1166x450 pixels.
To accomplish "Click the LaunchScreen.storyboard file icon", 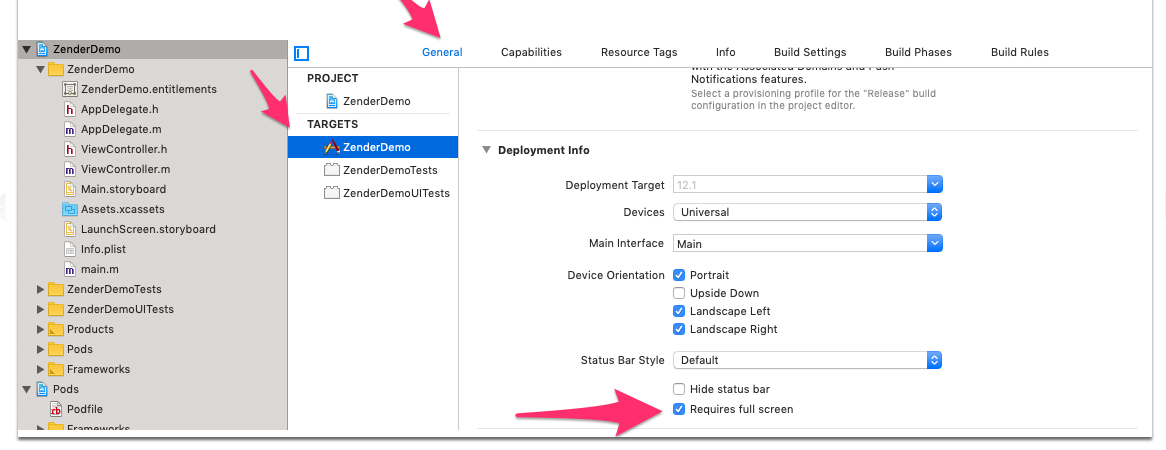I will pos(70,229).
